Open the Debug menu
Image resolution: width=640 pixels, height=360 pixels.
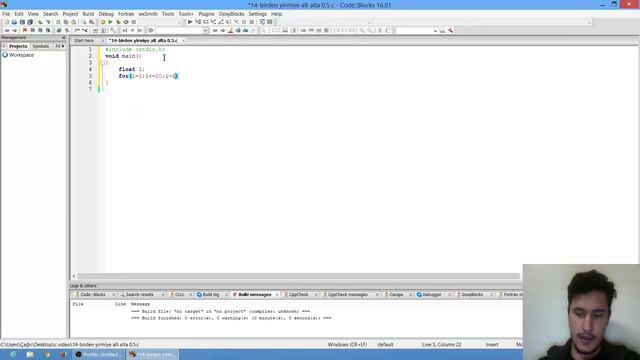(106, 14)
